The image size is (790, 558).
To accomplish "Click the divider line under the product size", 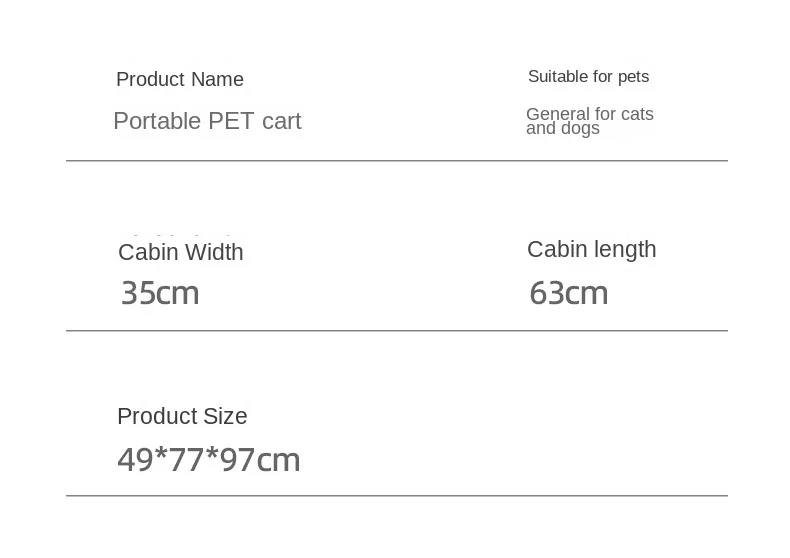I will tap(396, 496).
